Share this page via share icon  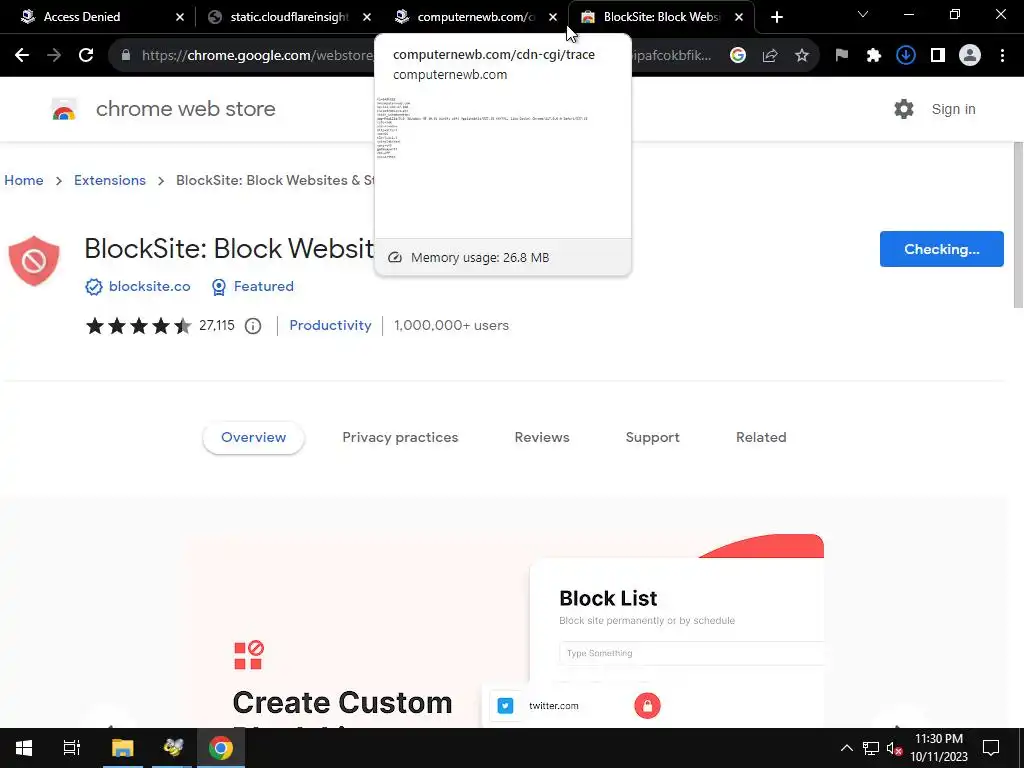770,56
